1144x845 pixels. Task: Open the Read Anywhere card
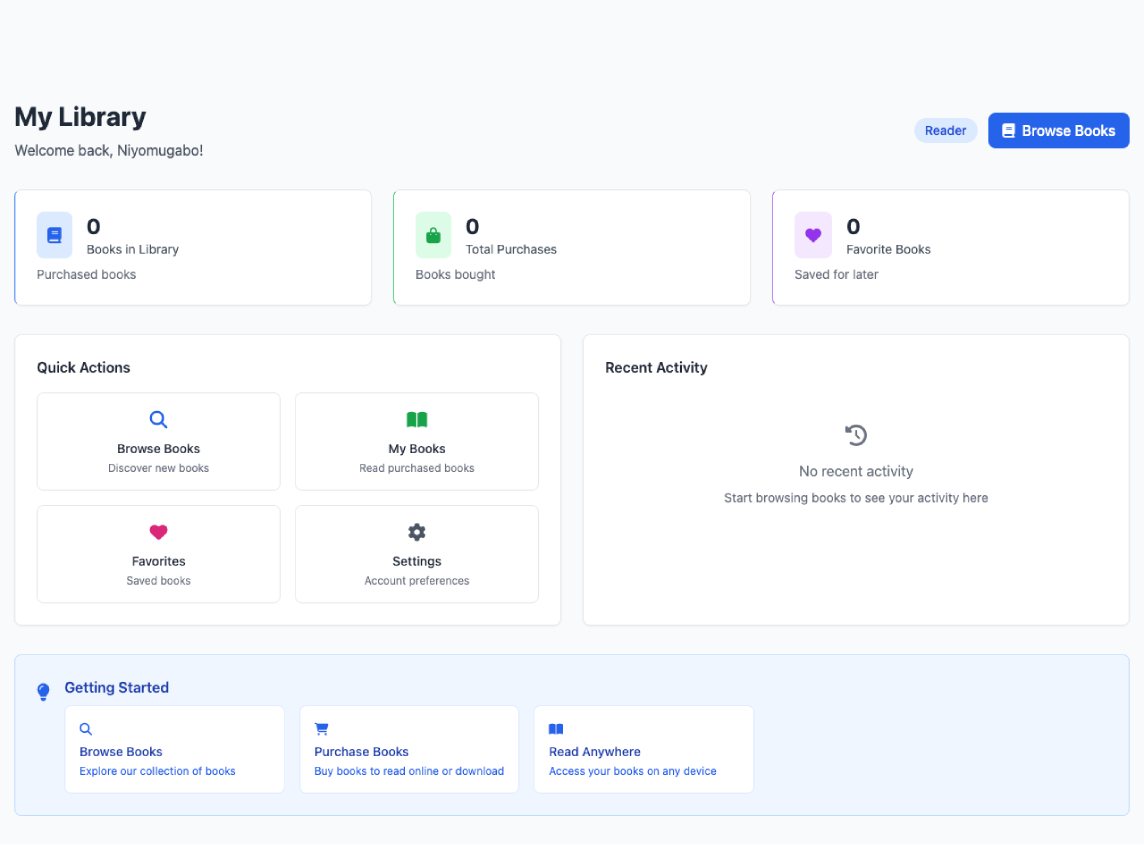click(x=643, y=749)
